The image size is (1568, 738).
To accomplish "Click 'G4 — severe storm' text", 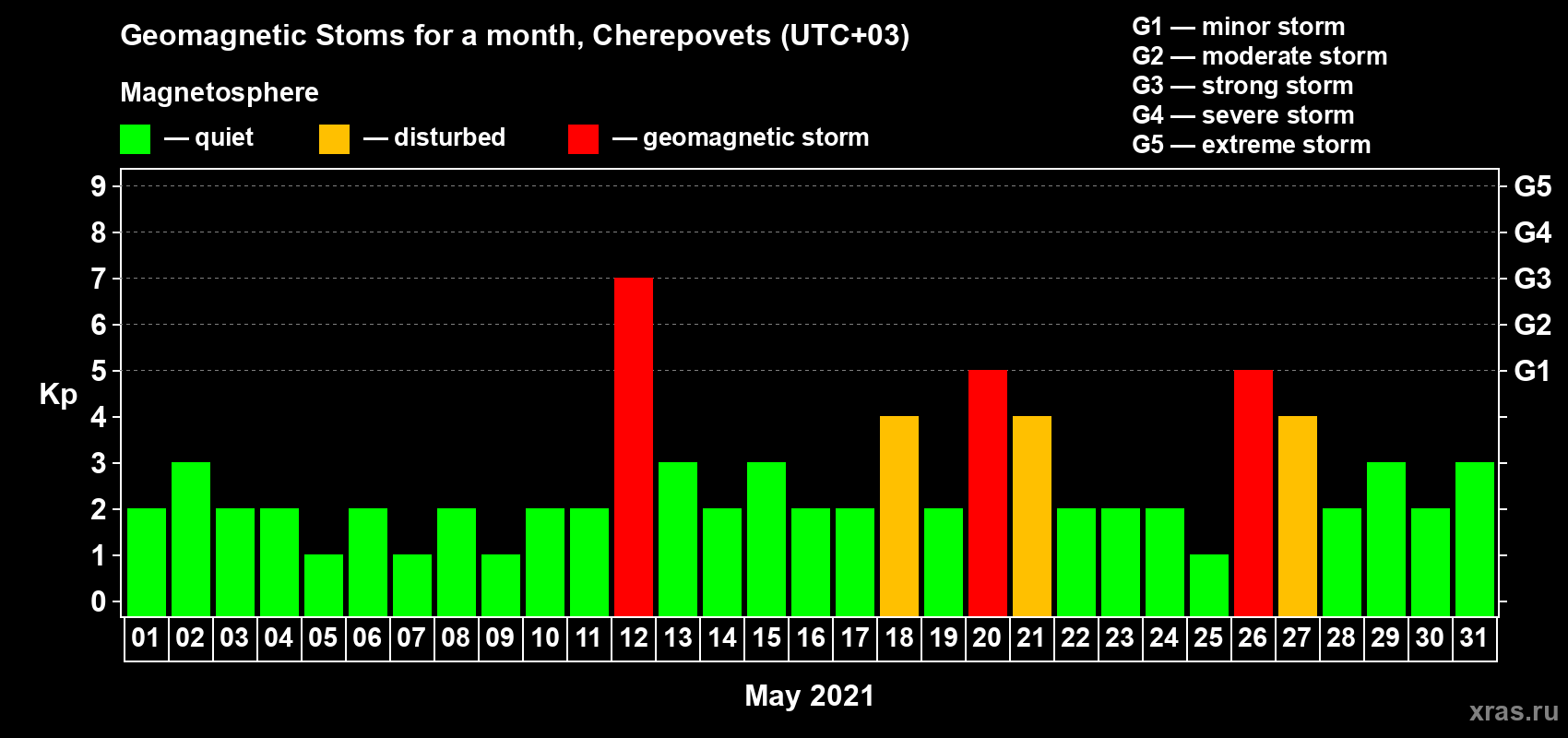I will 1243,115.
